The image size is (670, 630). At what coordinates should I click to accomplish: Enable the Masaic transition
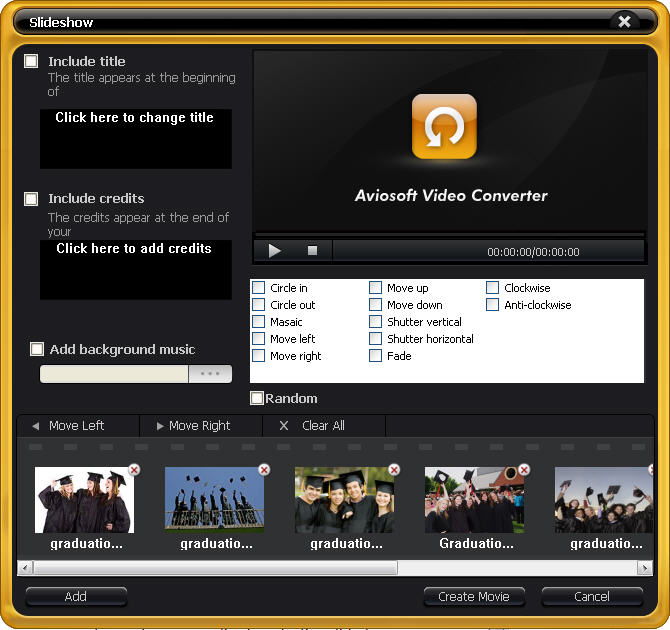click(x=259, y=321)
